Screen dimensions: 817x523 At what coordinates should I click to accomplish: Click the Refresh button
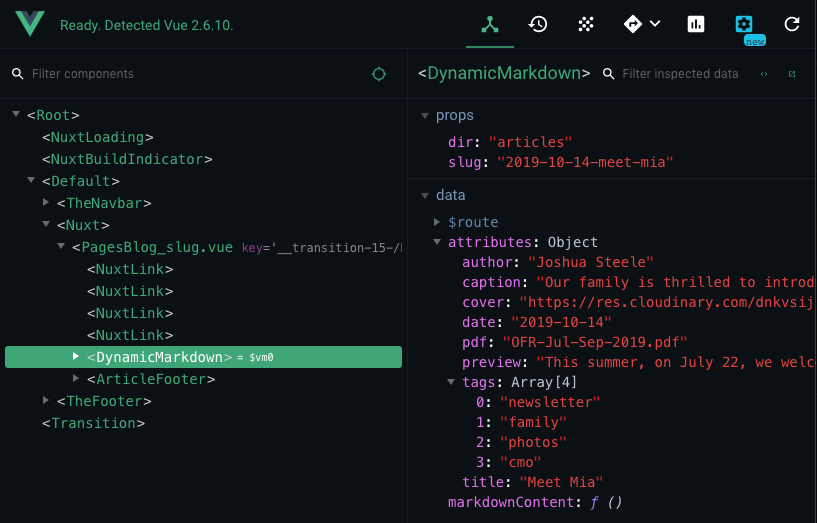tap(791, 24)
